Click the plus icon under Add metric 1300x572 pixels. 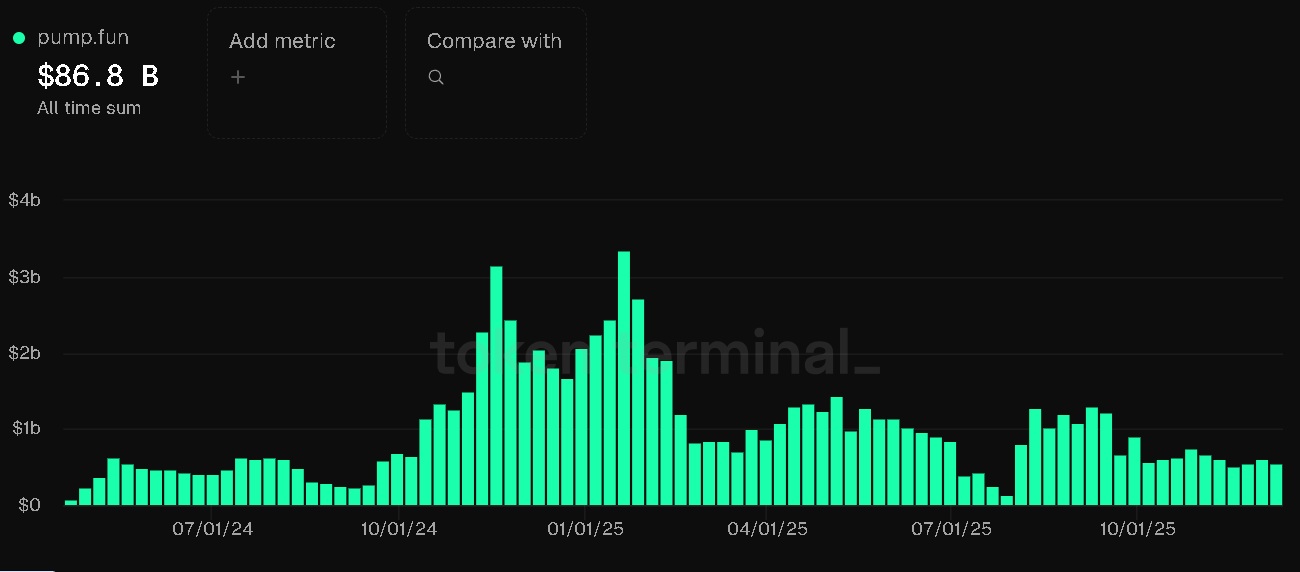click(x=238, y=77)
